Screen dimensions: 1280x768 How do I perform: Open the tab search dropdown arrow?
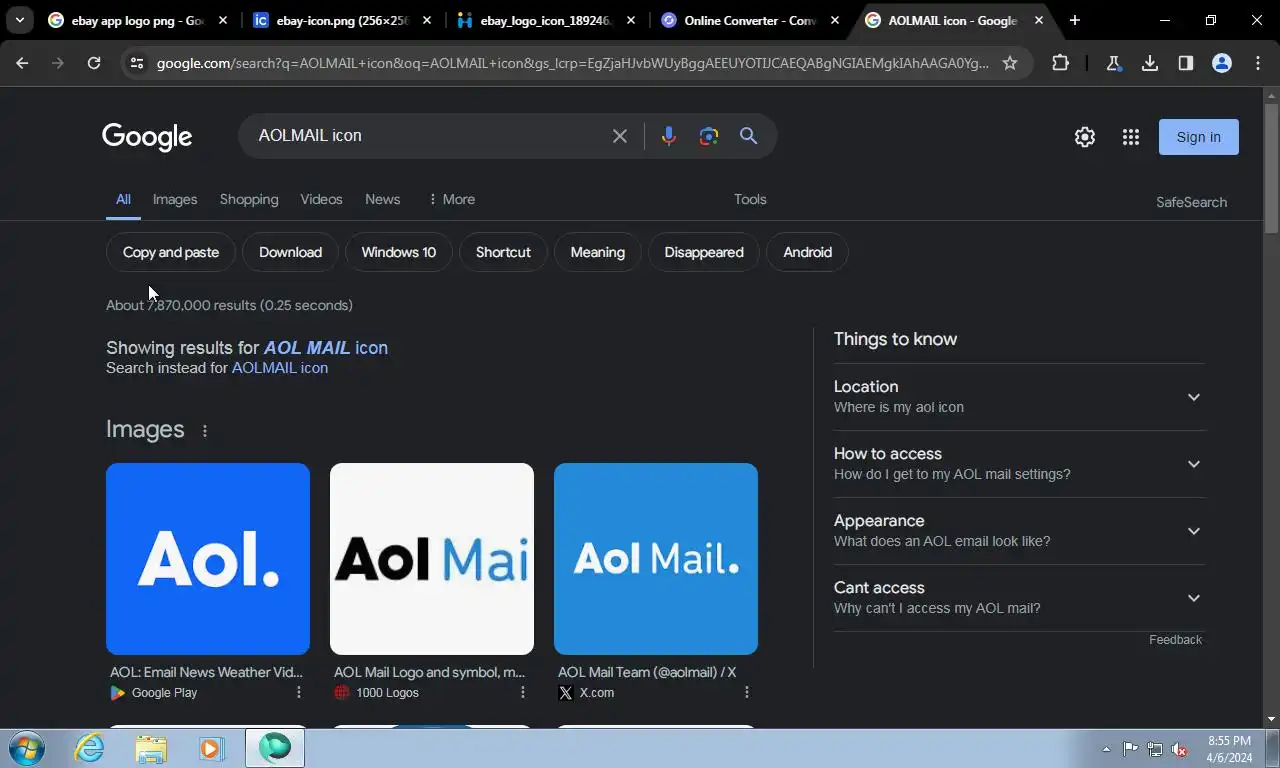tap(19, 20)
